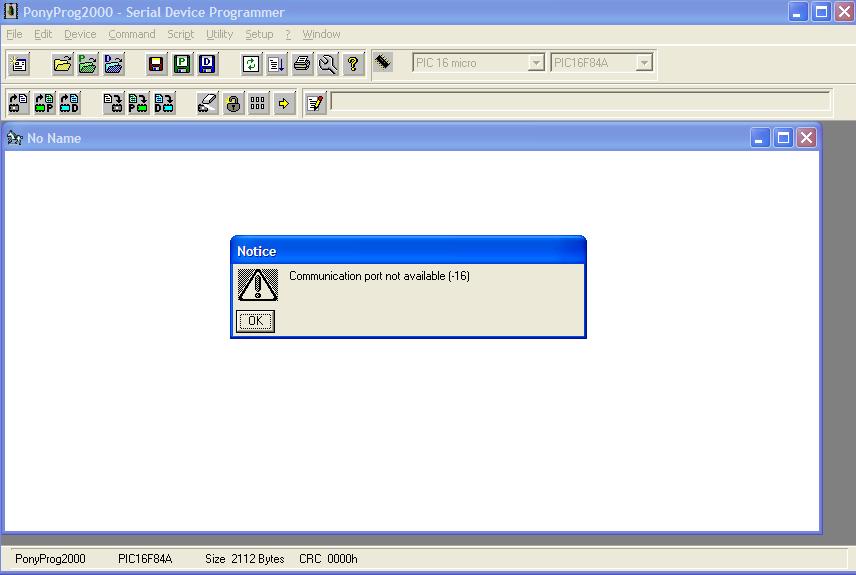This screenshot has height=575, width=856.
Task: Click CRC 0000h status entry
Action: tap(328, 559)
